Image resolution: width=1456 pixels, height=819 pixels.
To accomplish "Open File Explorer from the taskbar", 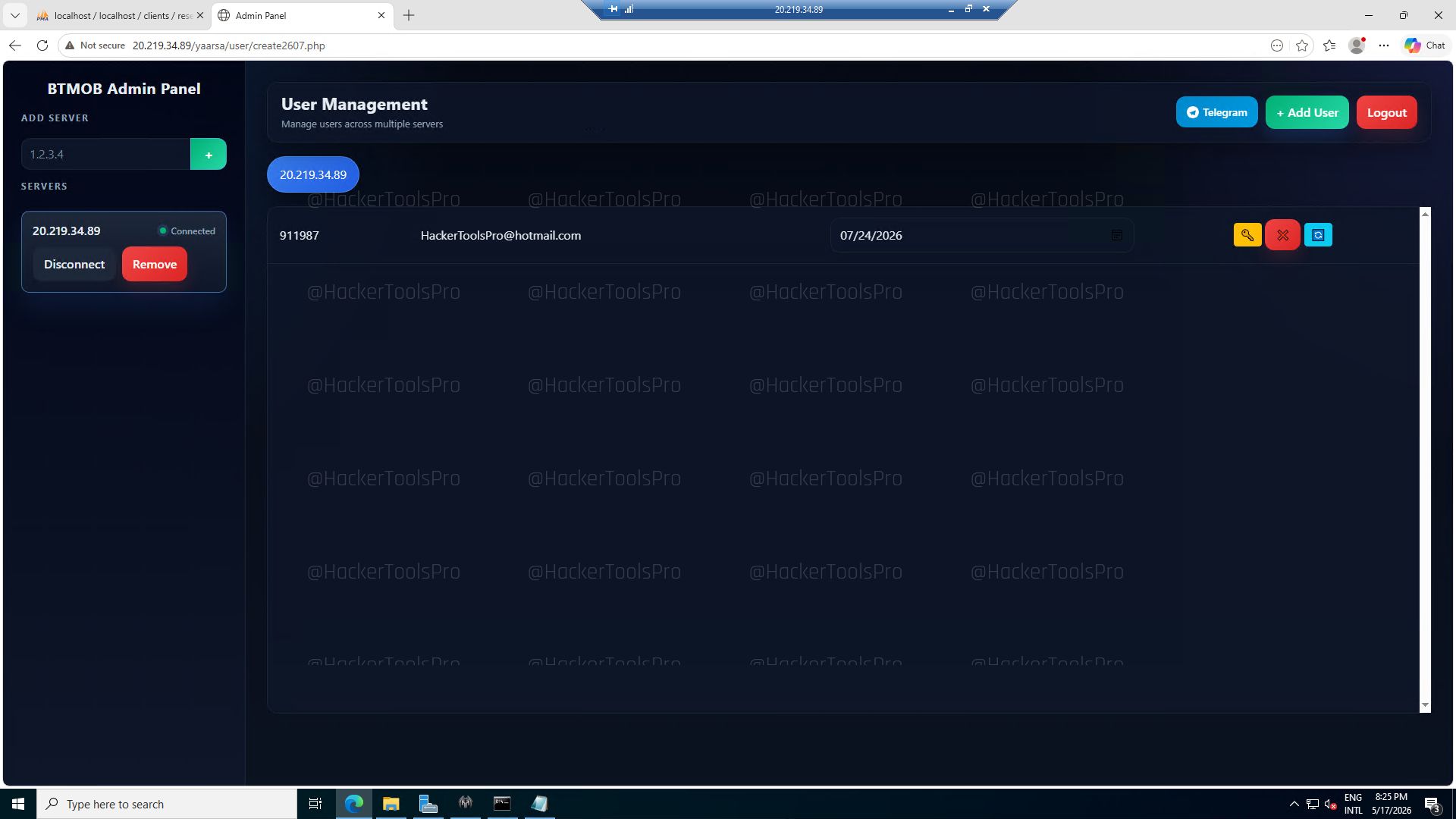I will point(391,804).
